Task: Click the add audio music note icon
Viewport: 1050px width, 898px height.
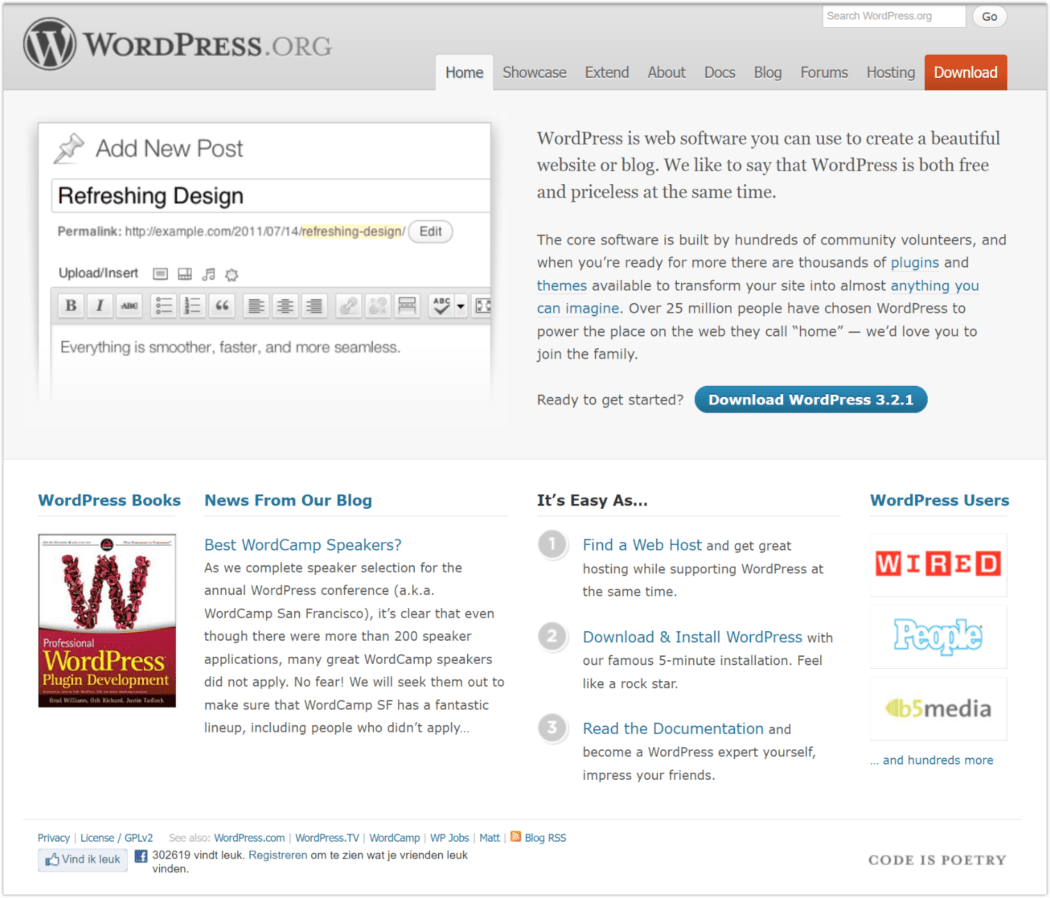Action: coord(209,274)
